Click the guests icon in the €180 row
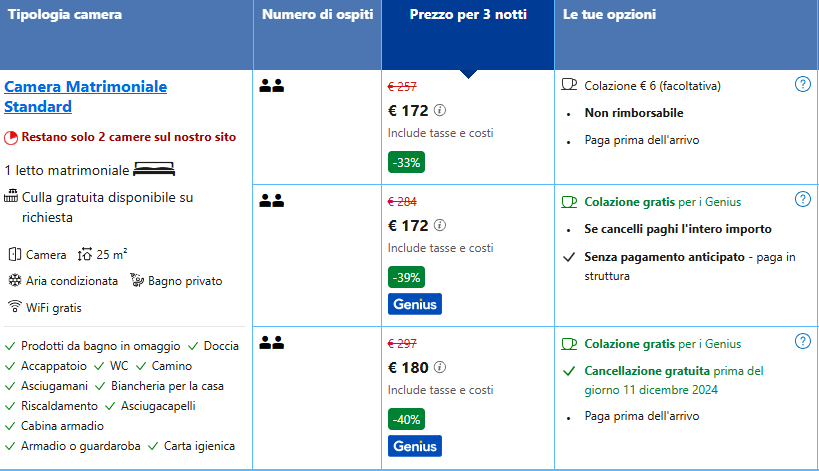 coord(272,343)
